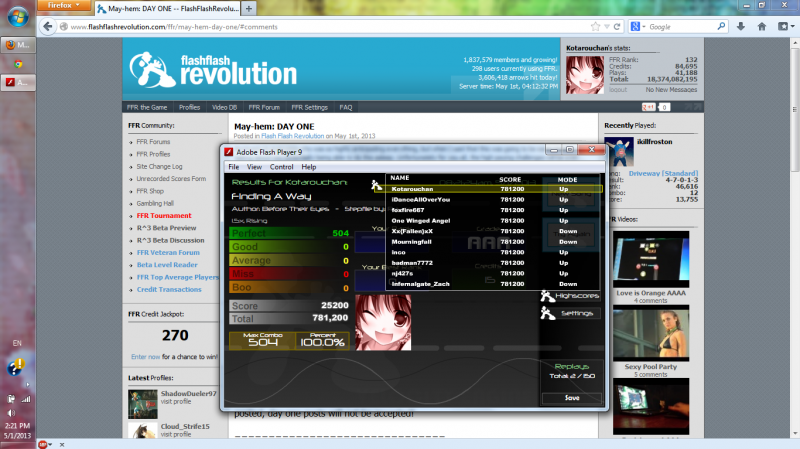Open Gambling Hall link

[155, 203]
